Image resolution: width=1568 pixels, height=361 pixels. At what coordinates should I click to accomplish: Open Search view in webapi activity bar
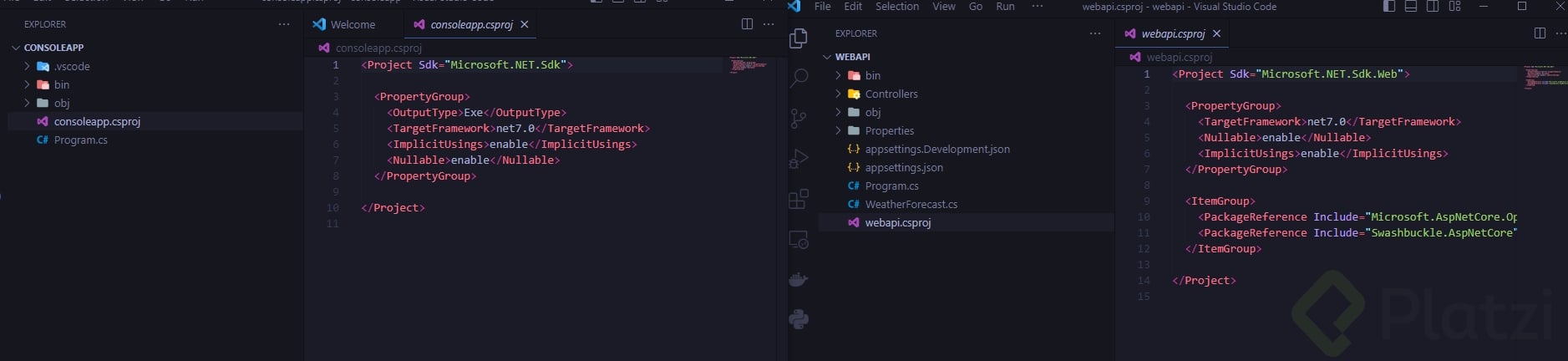click(x=799, y=79)
